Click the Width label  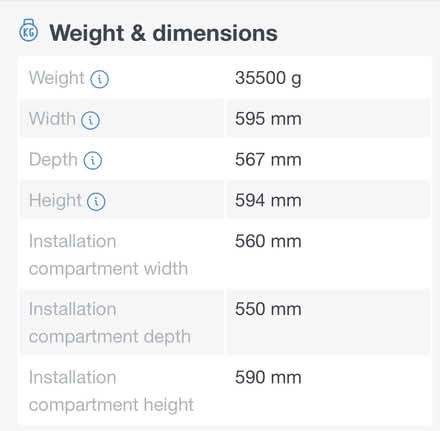(52, 119)
